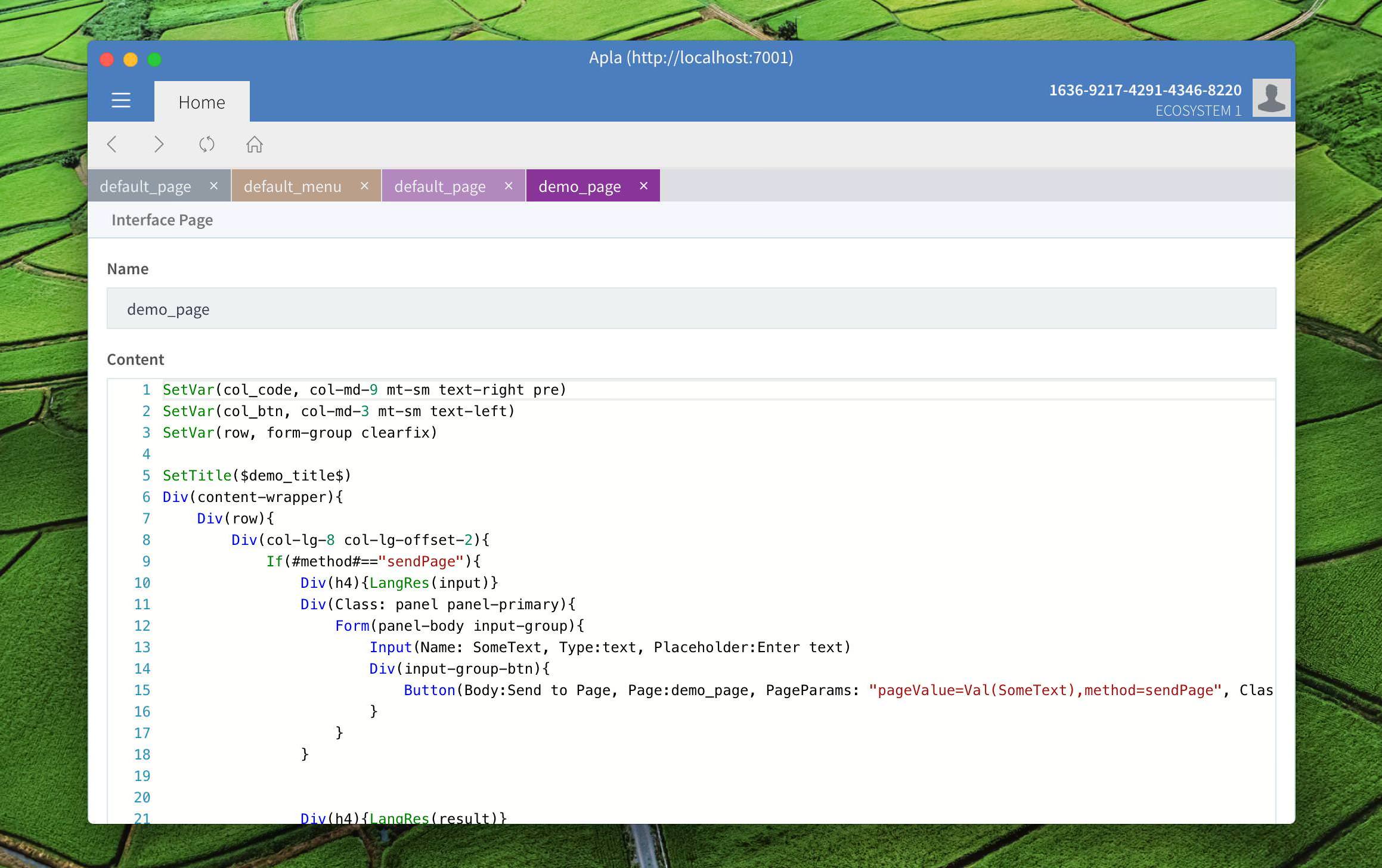Viewport: 1382px width, 868px height.
Task: Close the purple default_page tab
Action: tap(509, 186)
